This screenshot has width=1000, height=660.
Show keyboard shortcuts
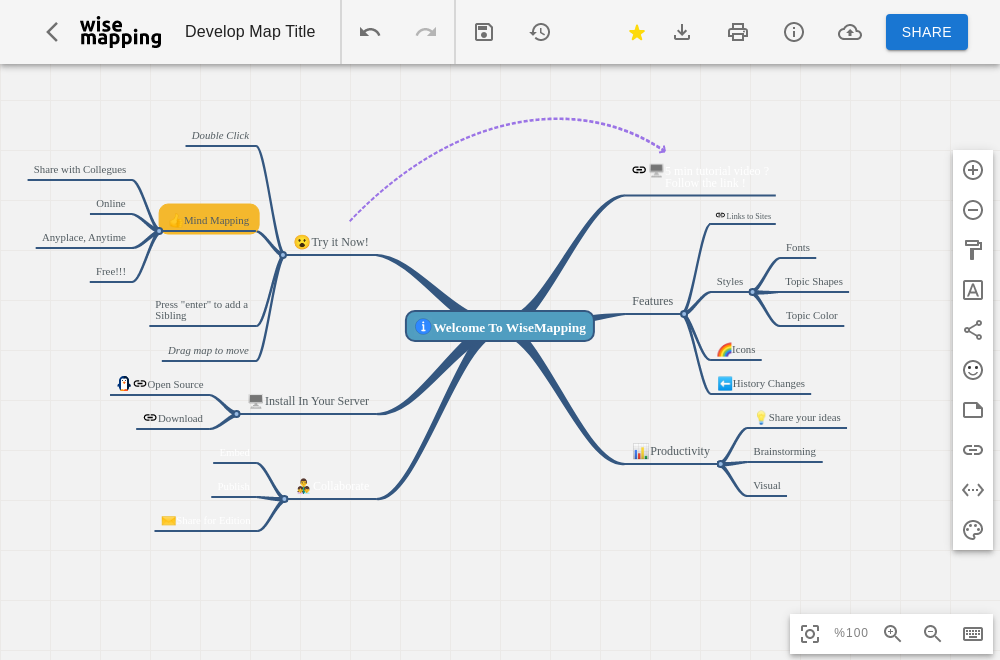pyautogui.click(x=973, y=633)
